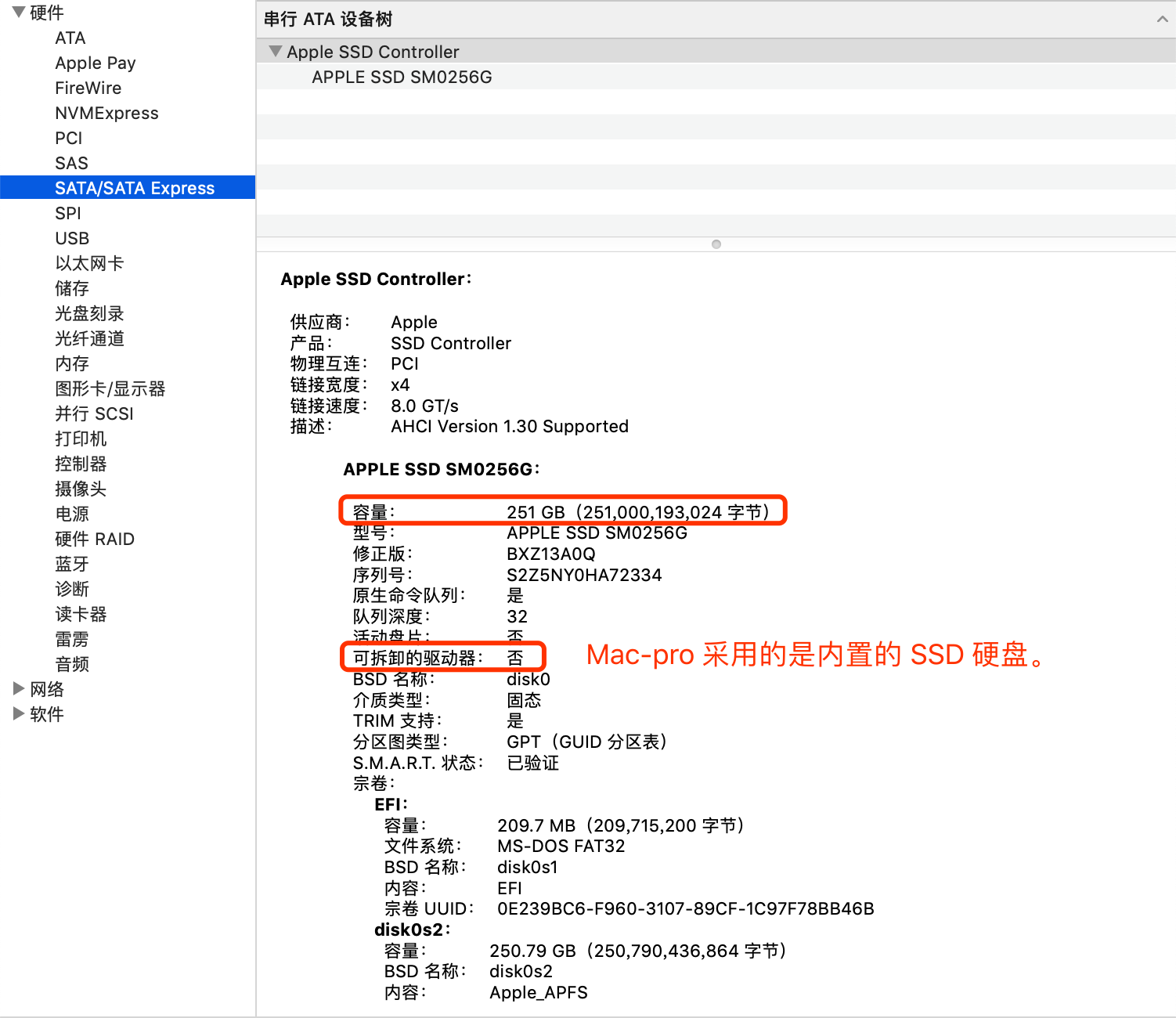Click the AHCI Version 1.30 Supported text

(x=510, y=426)
